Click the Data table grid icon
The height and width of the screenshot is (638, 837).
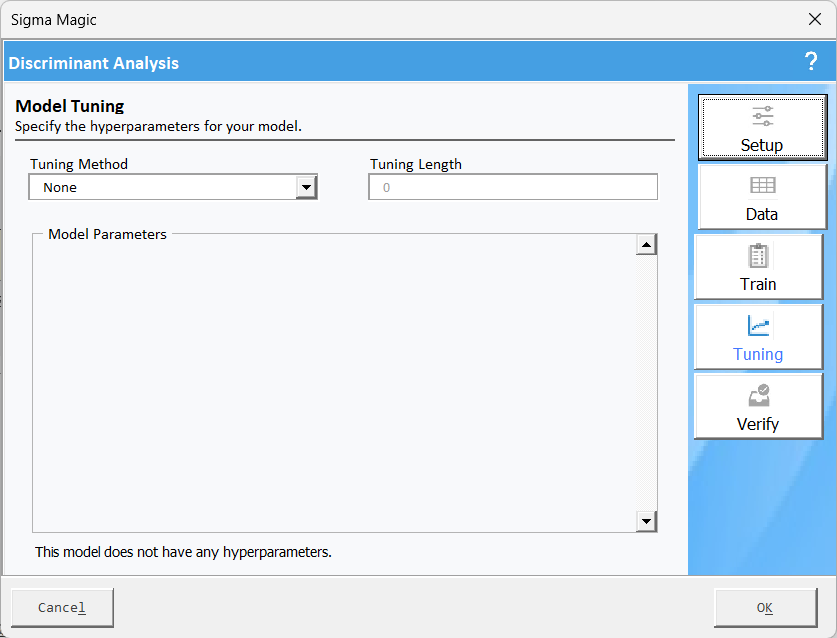point(762,186)
